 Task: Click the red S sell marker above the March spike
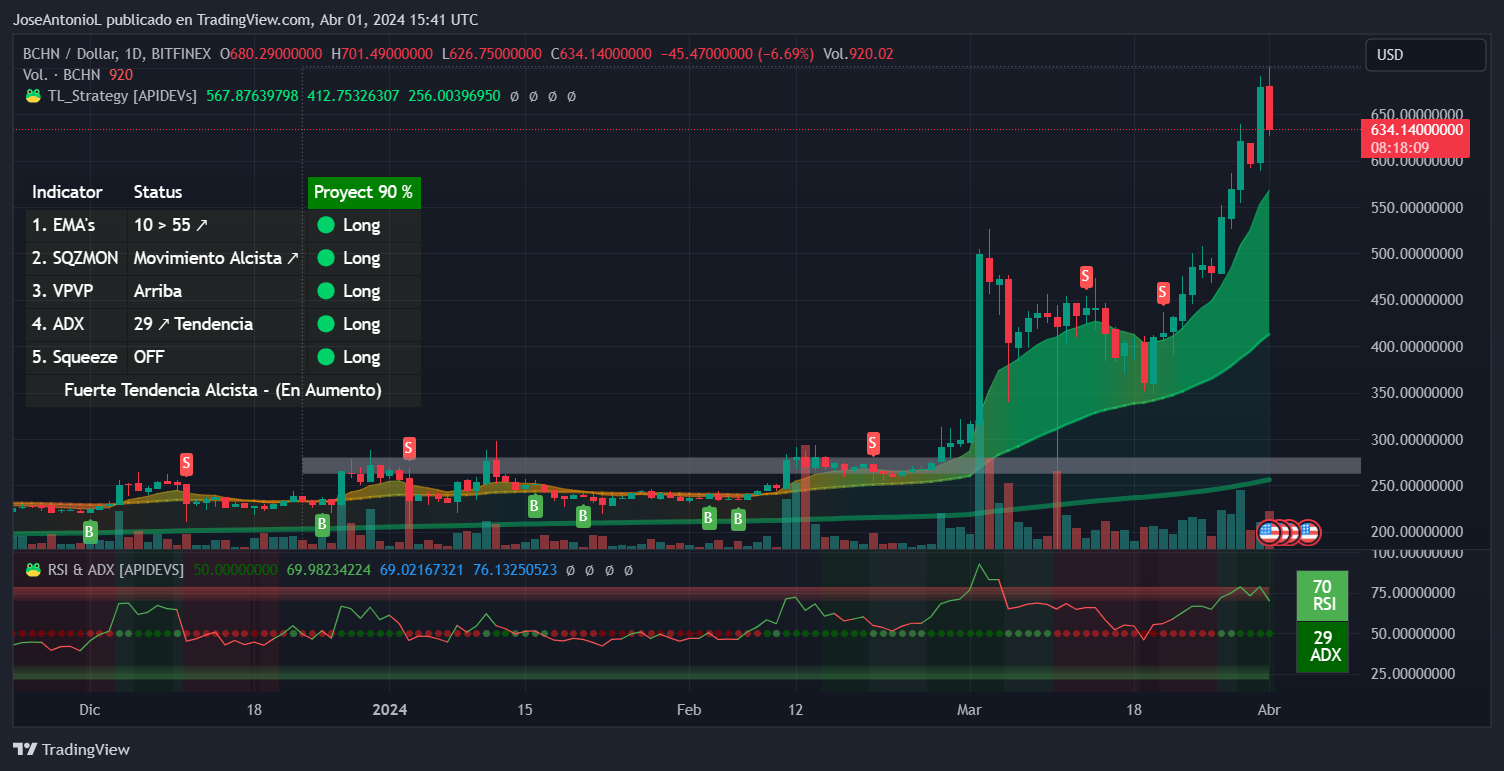click(x=1086, y=277)
